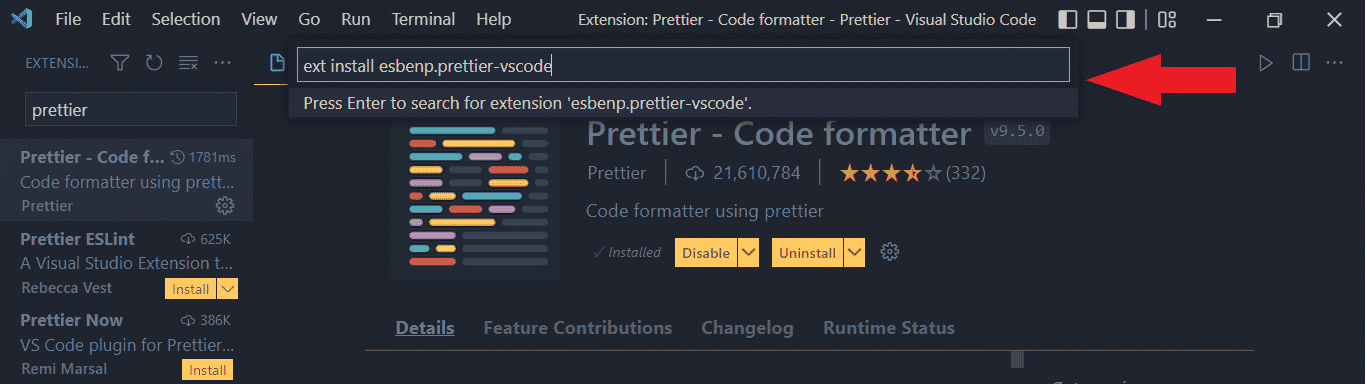The width and height of the screenshot is (1367, 384).
Task: Select the search for extension suggestion
Action: 683,103
